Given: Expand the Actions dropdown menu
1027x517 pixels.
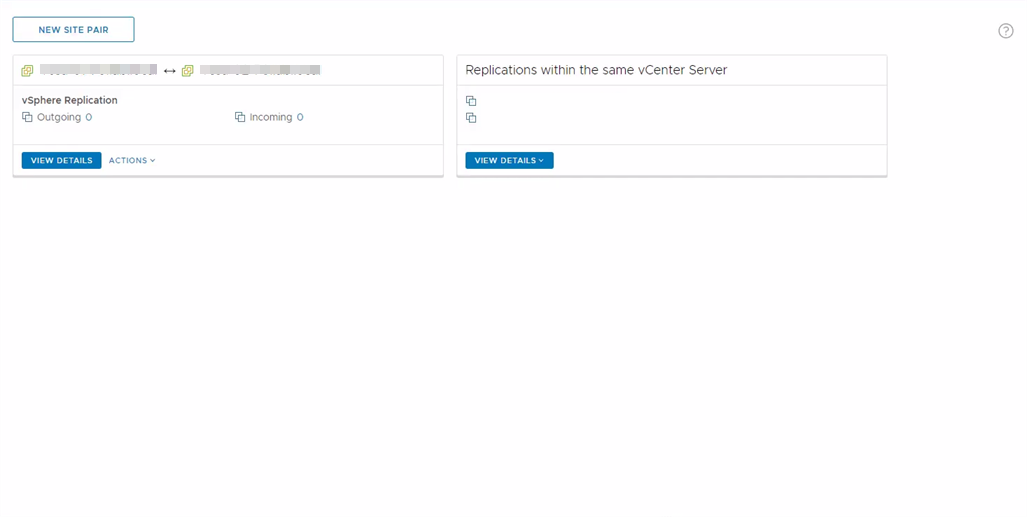Looking at the screenshot, I should point(132,160).
